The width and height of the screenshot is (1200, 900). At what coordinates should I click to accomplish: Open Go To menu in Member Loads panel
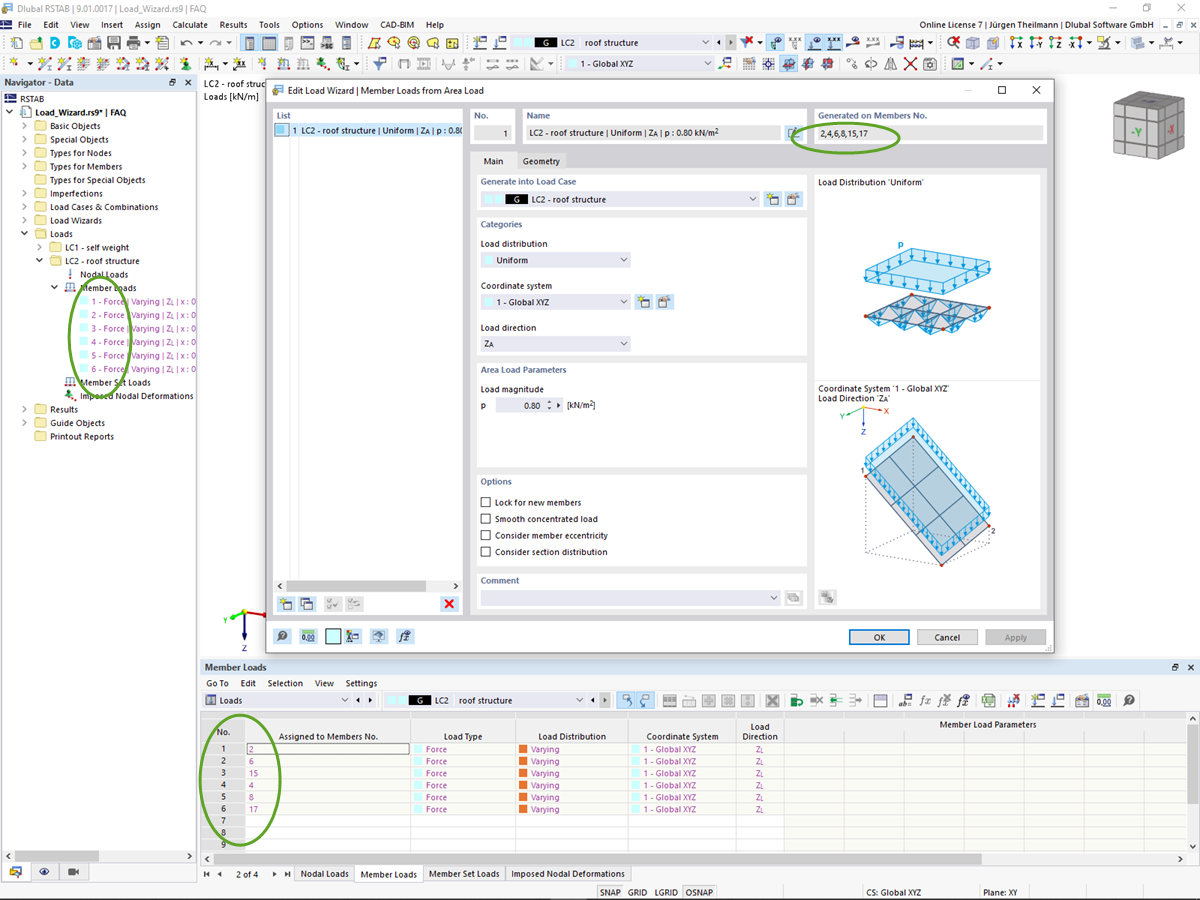pyautogui.click(x=217, y=684)
